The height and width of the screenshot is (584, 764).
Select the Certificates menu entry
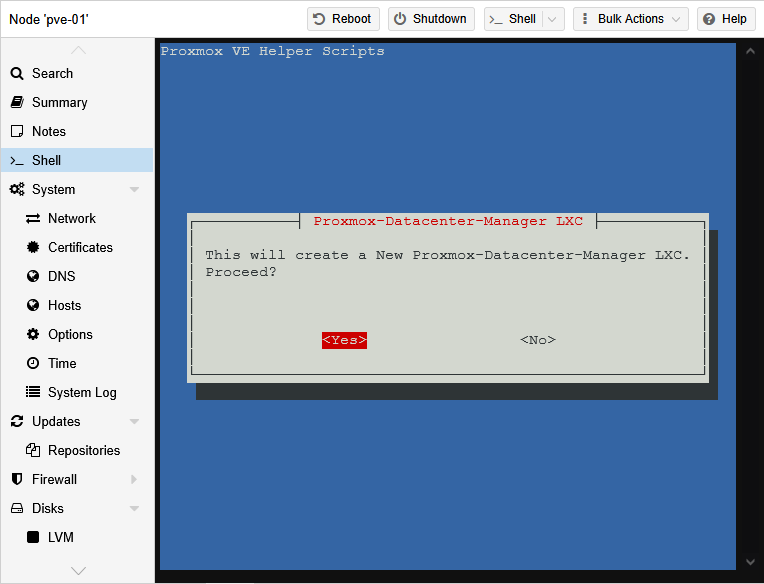[77, 247]
